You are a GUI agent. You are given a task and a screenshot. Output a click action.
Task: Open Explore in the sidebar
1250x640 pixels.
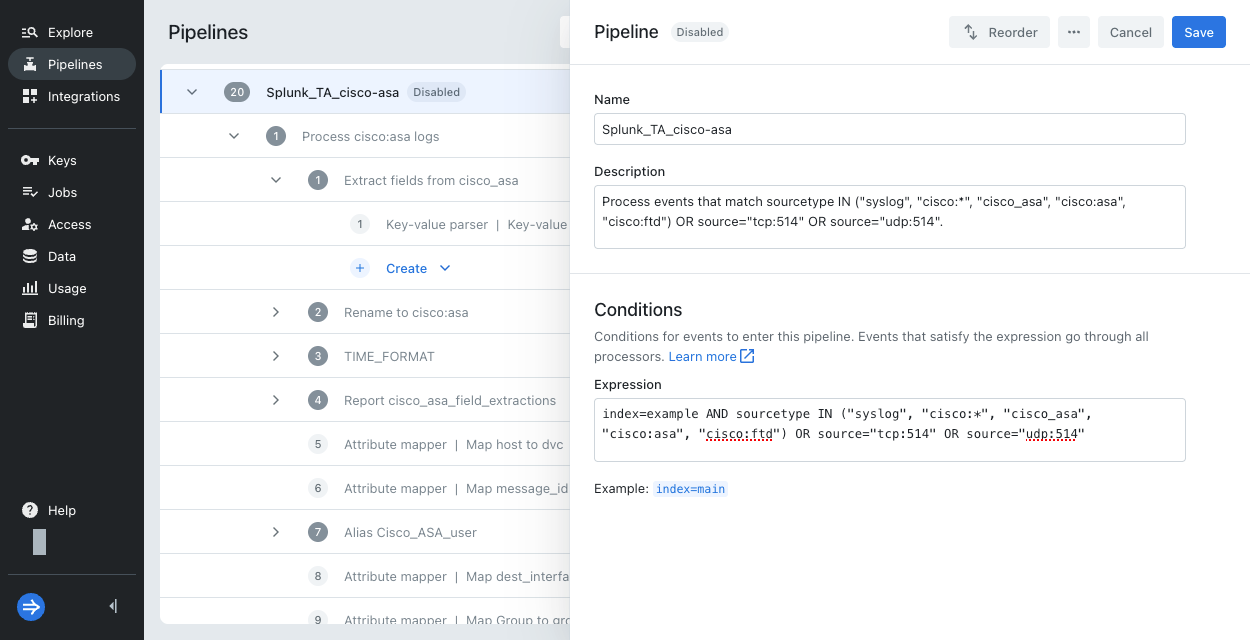[71, 32]
